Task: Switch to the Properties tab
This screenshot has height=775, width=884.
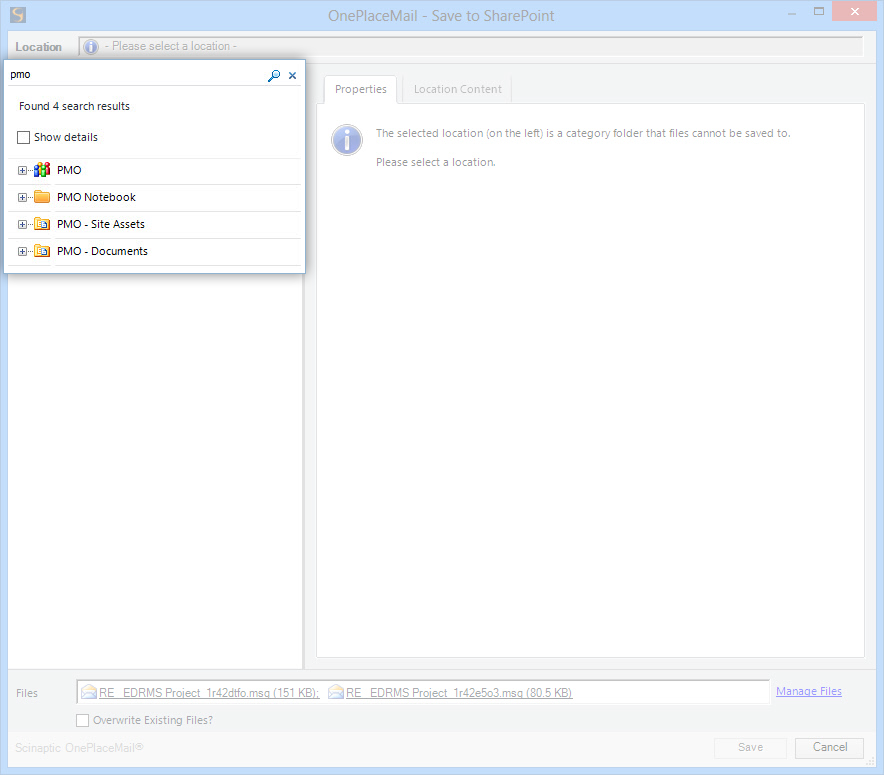Action: click(361, 89)
